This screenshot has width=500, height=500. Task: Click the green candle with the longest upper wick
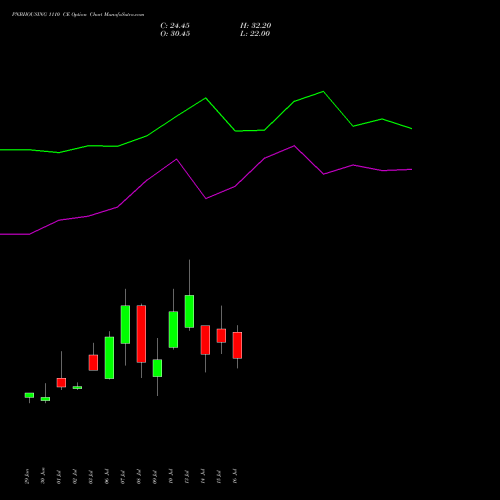pos(189,311)
